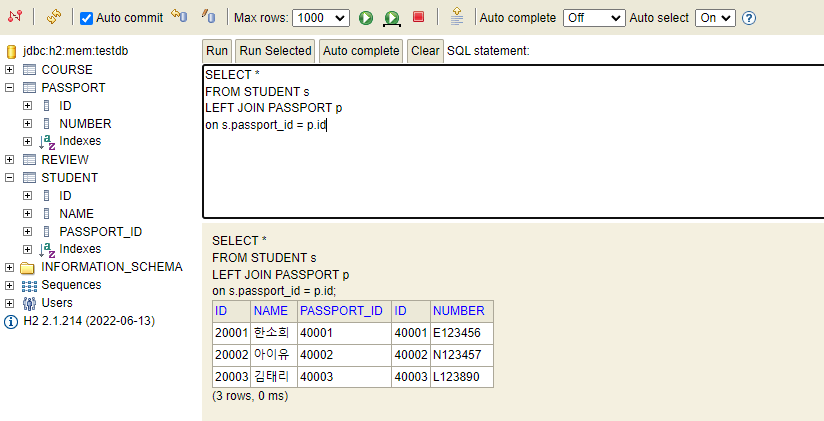Expand the NUMBER column node
This screenshot has height=421, width=824.
pyautogui.click(x=27, y=124)
